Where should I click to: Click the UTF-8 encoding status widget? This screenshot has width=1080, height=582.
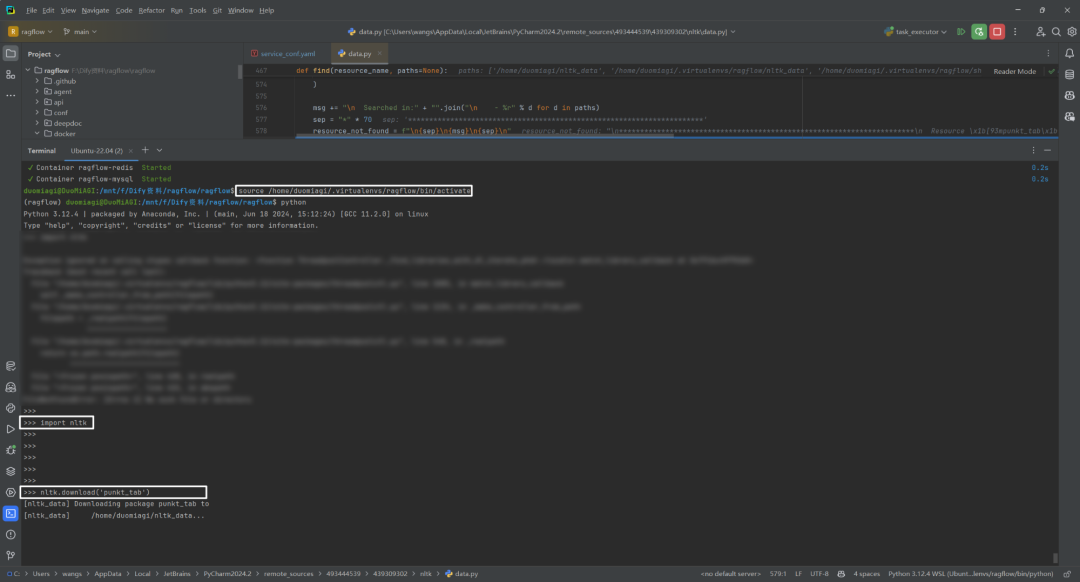(x=820, y=574)
